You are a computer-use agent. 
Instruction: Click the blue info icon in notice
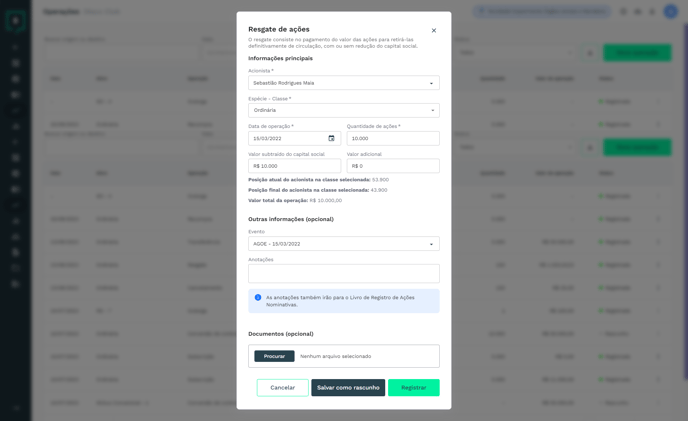point(258,297)
